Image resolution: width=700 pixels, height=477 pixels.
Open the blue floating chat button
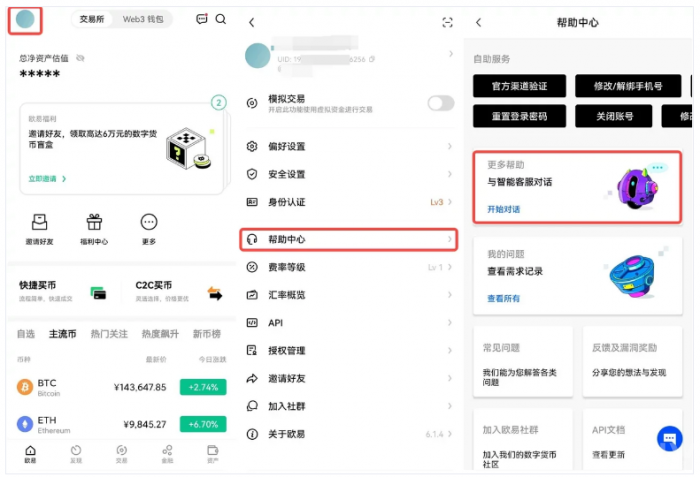pyautogui.click(x=669, y=439)
